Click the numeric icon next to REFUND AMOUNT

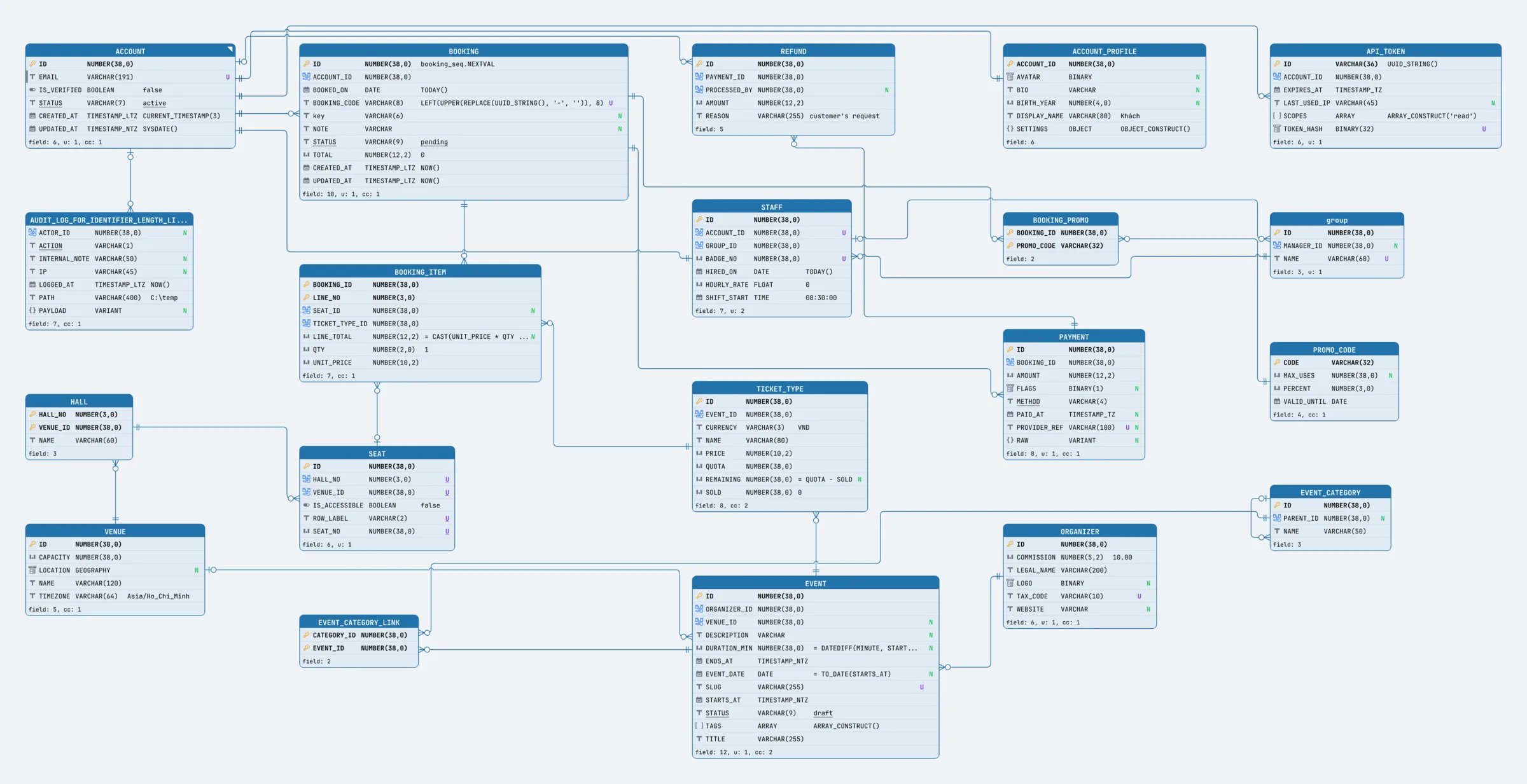point(699,103)
